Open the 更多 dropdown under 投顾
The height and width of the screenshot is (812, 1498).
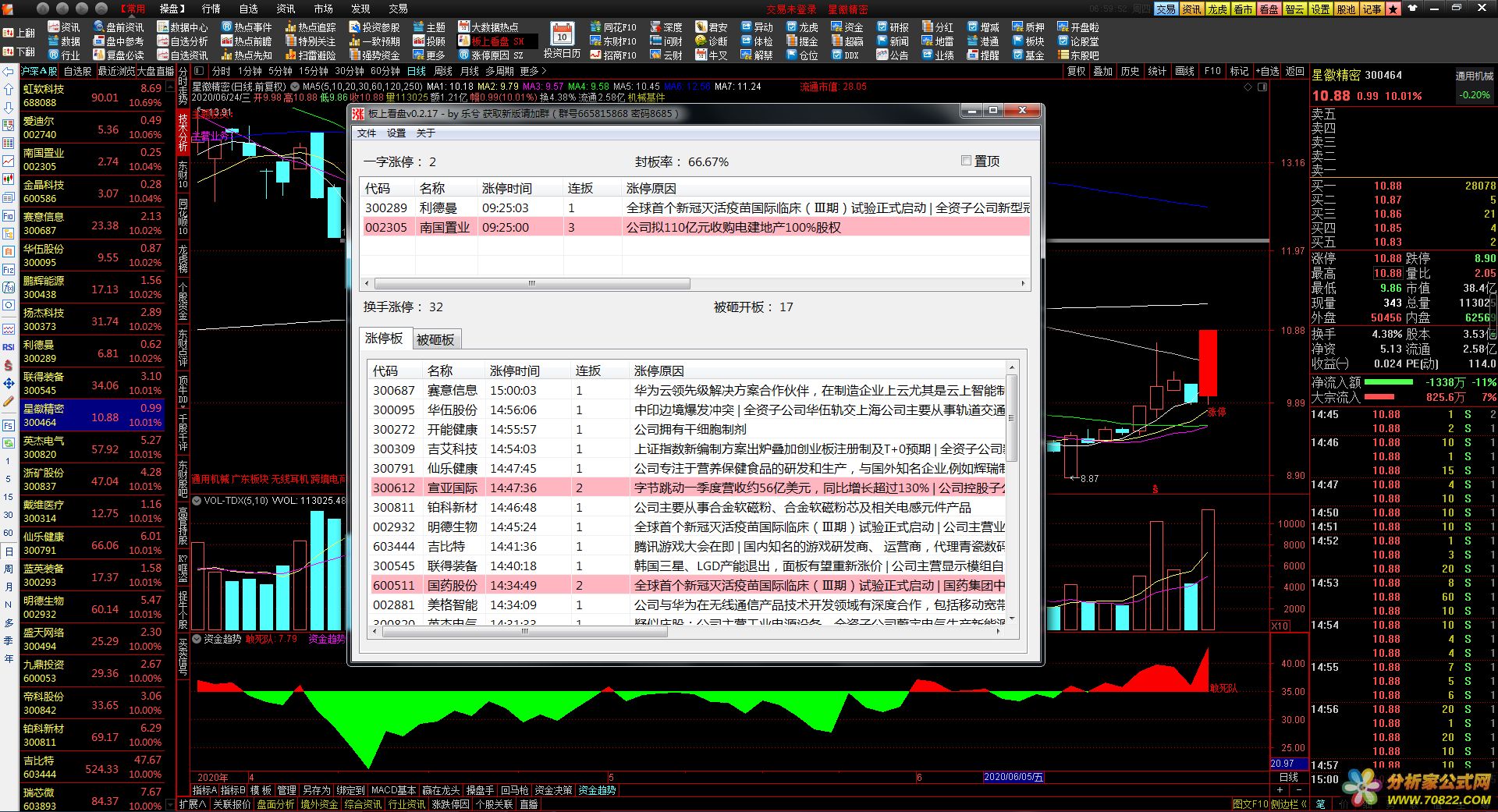(x=429, y=55)
